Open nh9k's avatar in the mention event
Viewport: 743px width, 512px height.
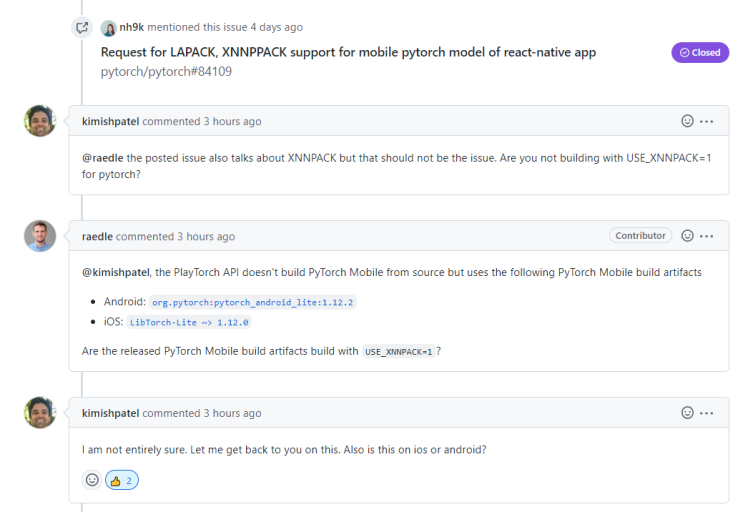click(109, 28)
